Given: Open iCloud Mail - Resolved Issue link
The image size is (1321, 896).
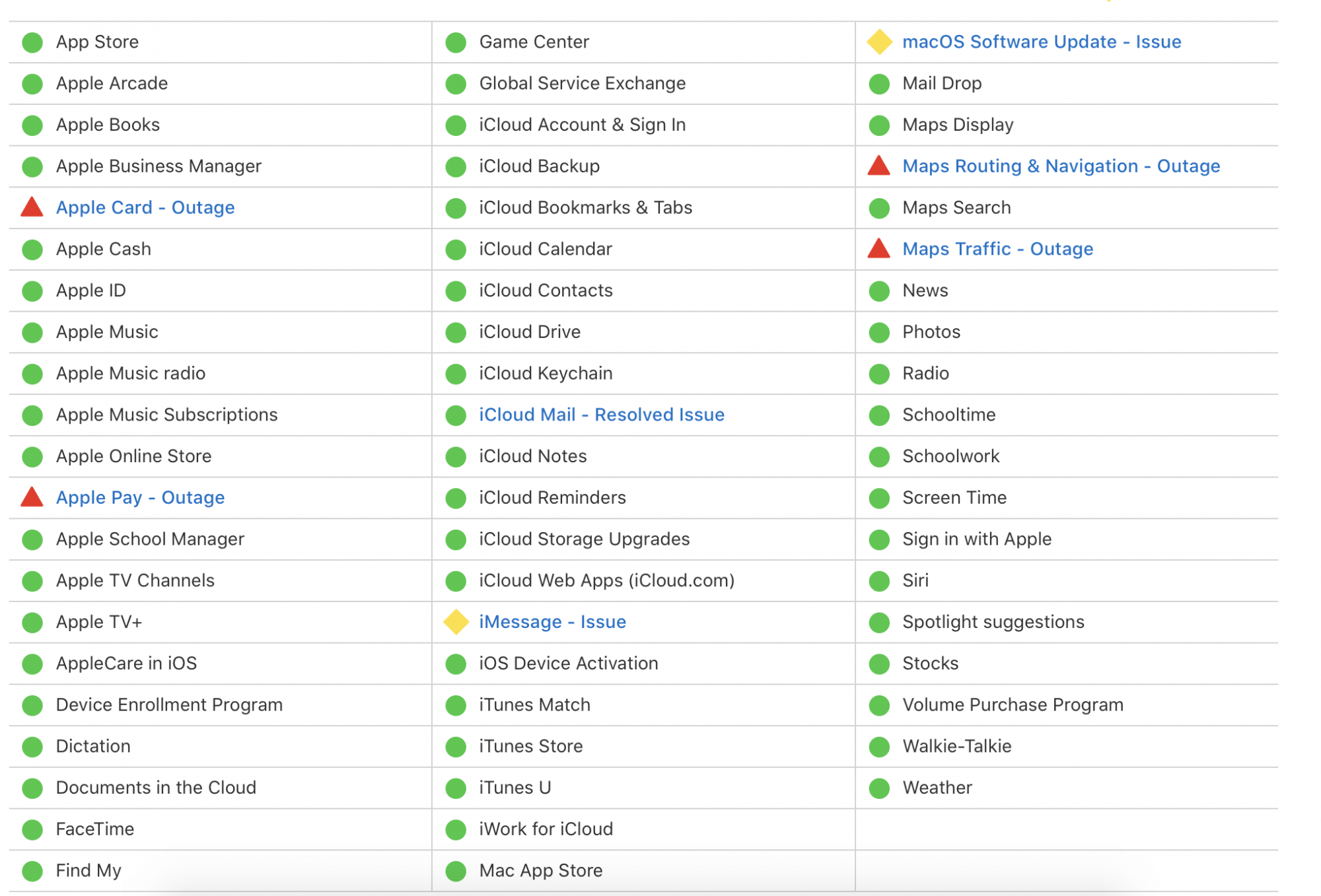Looking at the screenshot, I should click(602, 415).
